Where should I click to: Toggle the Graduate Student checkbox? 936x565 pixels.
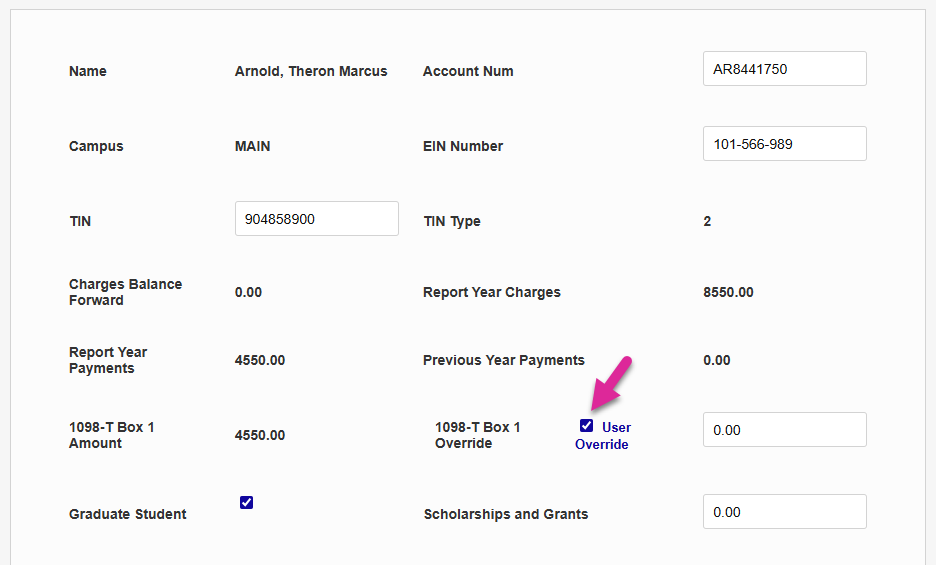tap(246, 502)
